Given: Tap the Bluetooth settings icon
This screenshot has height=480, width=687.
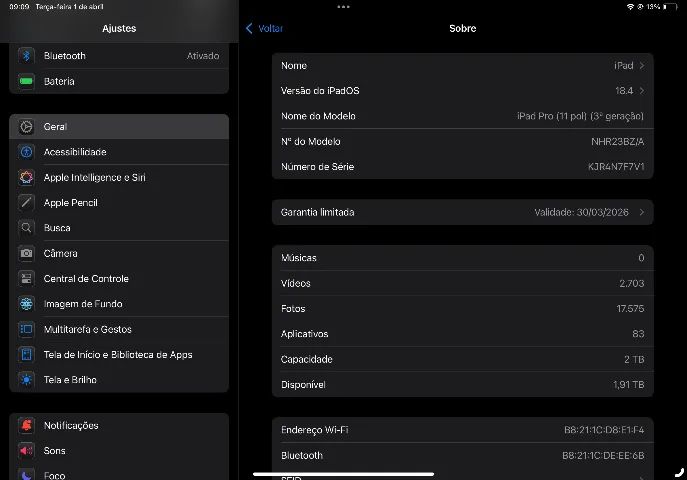Looking at the screenshot, I should point(26,56).
